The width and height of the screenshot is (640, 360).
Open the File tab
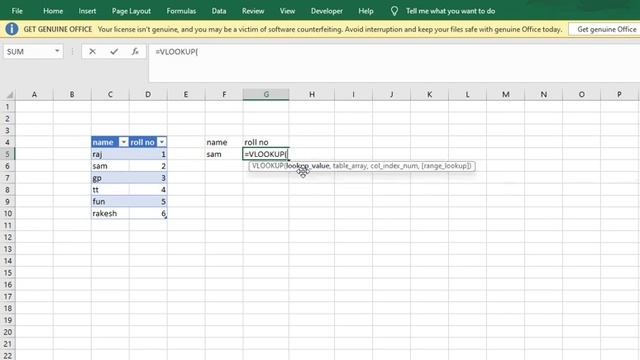pos(17,11)
